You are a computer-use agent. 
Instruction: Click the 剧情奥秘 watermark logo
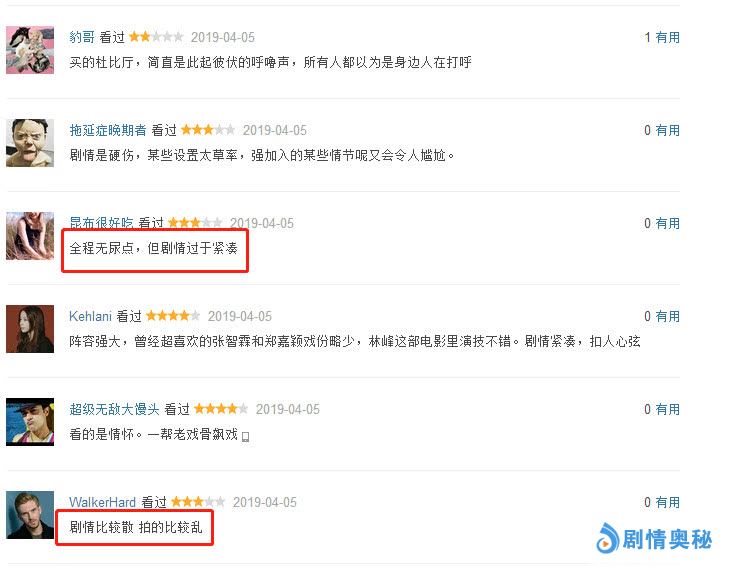tap(654, 538)
